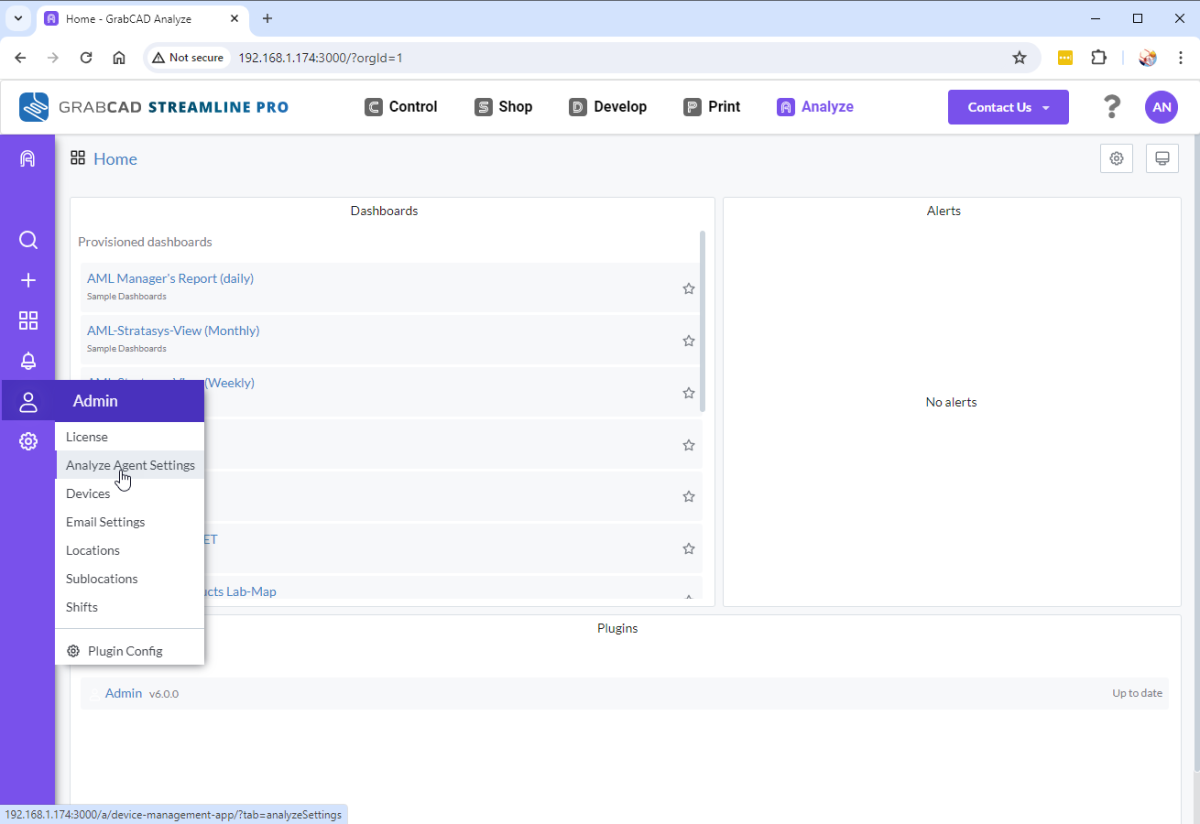Image resolution: width=1200 pixels, height=824 pixels.
Task: Click the dashboards list scrollbar
Action: pyautogui.click(x=702, y=321)
